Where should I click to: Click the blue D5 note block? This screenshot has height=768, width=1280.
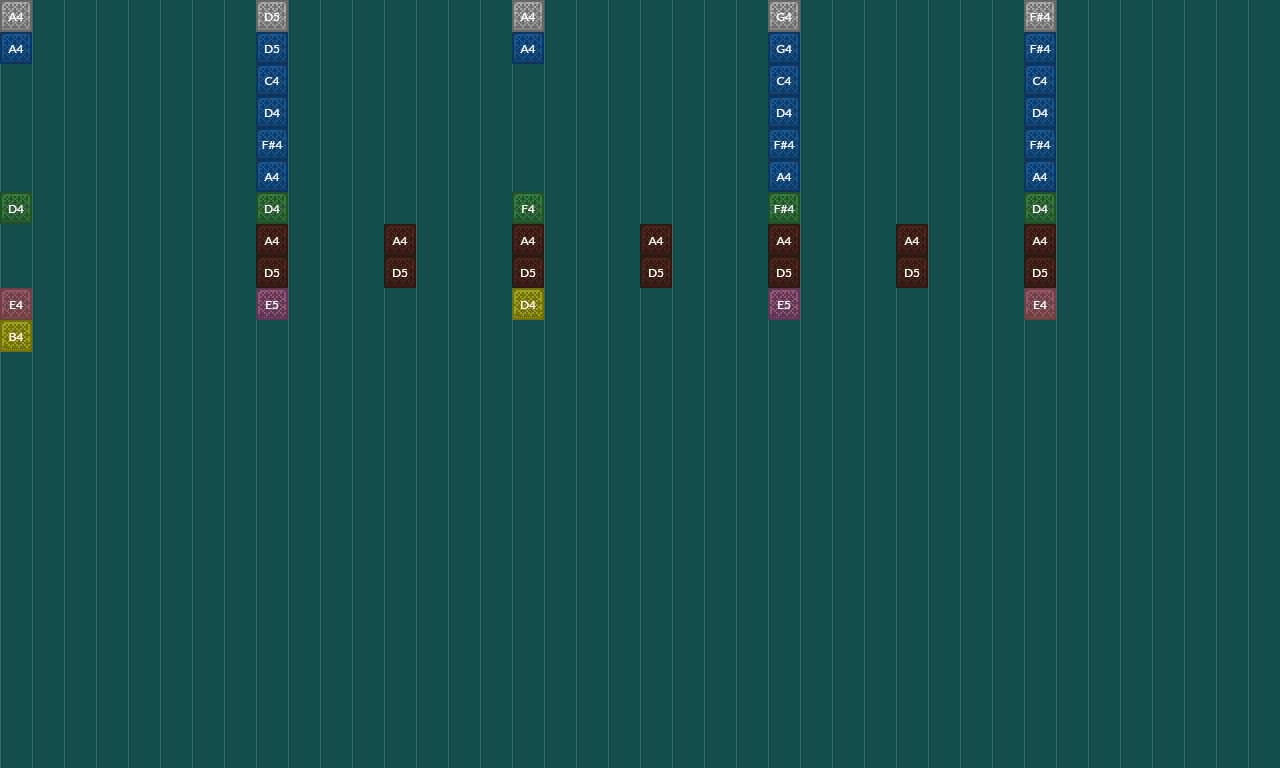coord(272,49)
